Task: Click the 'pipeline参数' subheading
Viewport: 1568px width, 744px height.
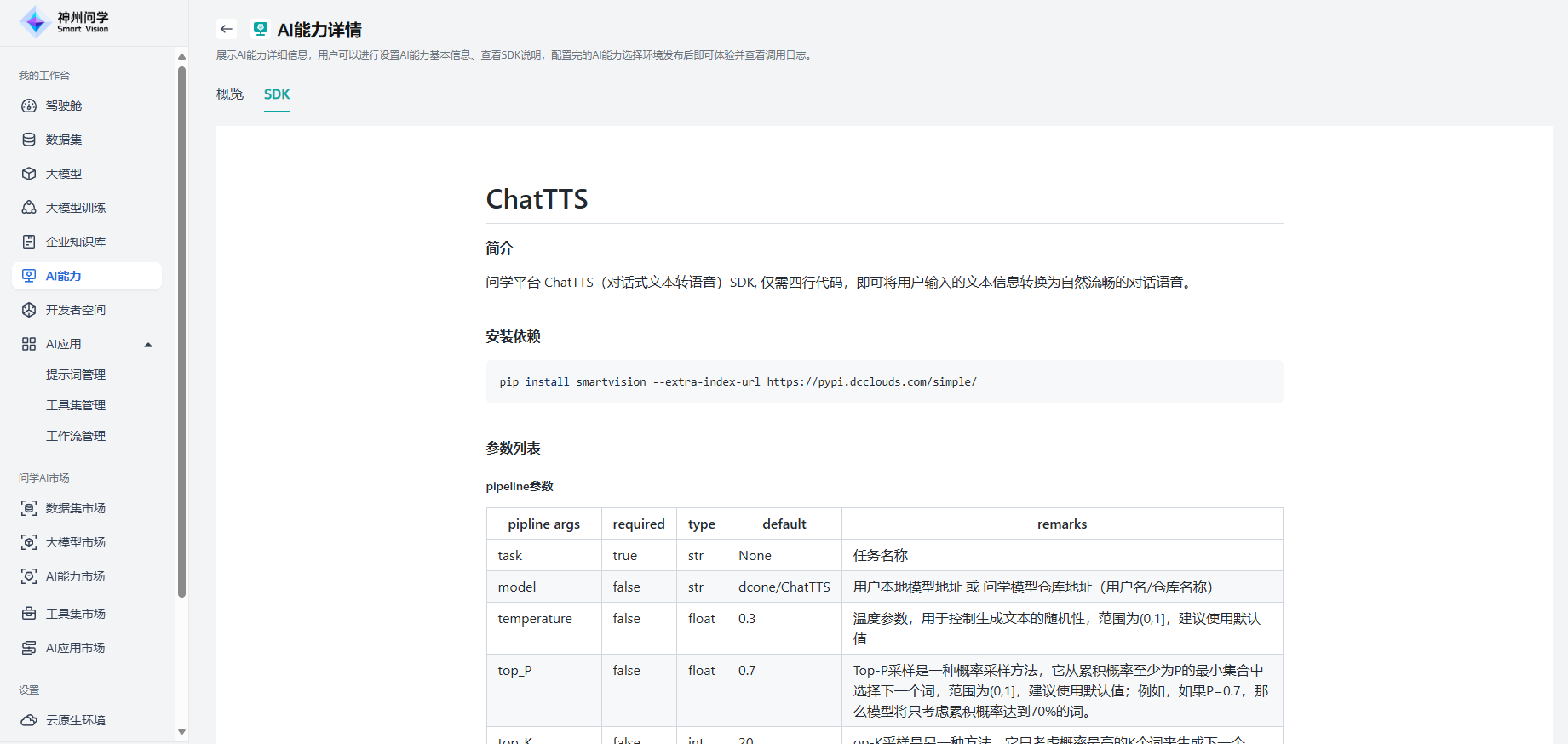Action: pyautogui.click(x=520, y=486)
